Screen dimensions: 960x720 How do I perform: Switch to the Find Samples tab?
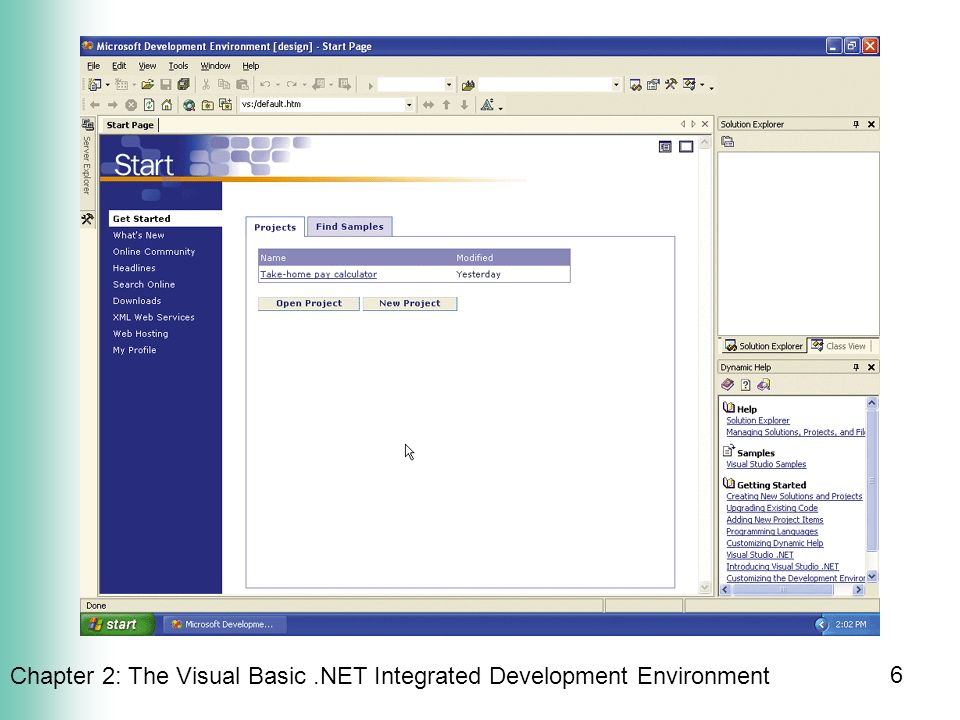[x=350, y=227]
